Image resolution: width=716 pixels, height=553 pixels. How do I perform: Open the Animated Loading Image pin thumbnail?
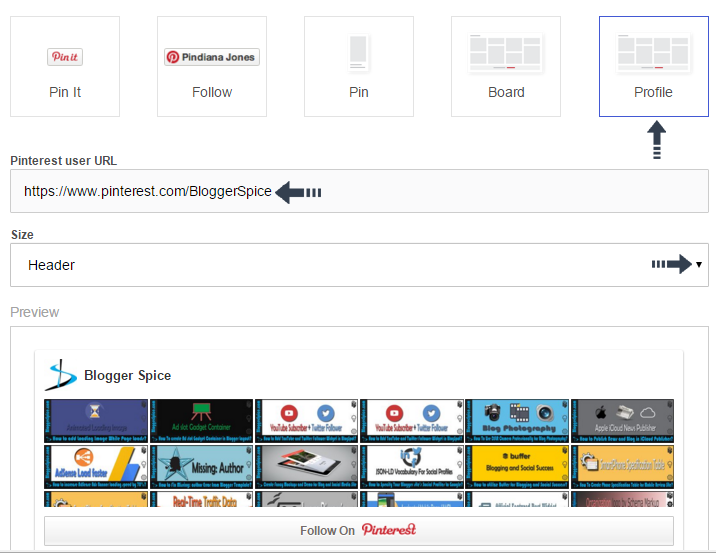click(x=96, y=421)
